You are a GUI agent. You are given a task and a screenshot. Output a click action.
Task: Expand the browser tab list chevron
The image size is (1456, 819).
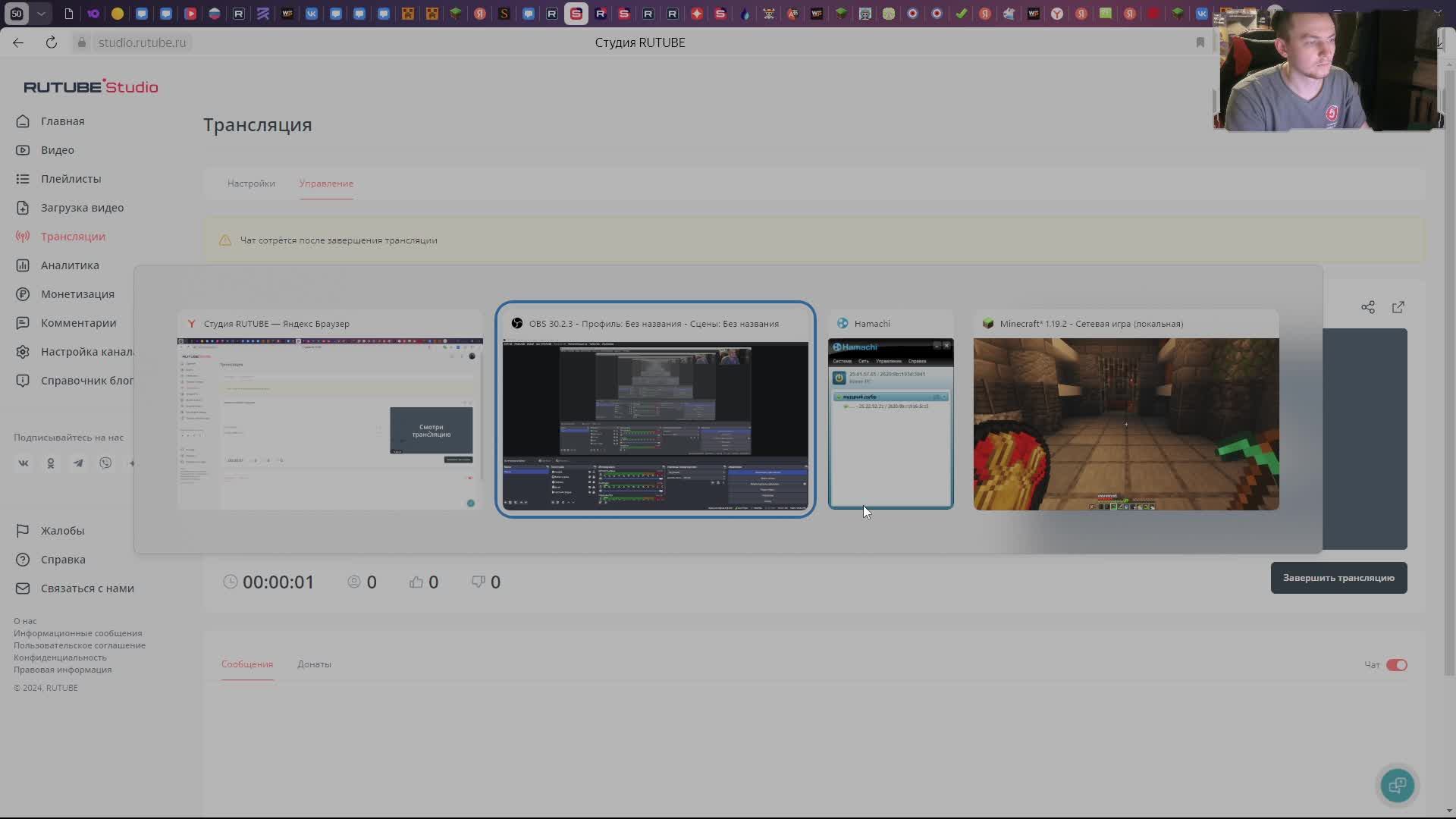(41, 14)
